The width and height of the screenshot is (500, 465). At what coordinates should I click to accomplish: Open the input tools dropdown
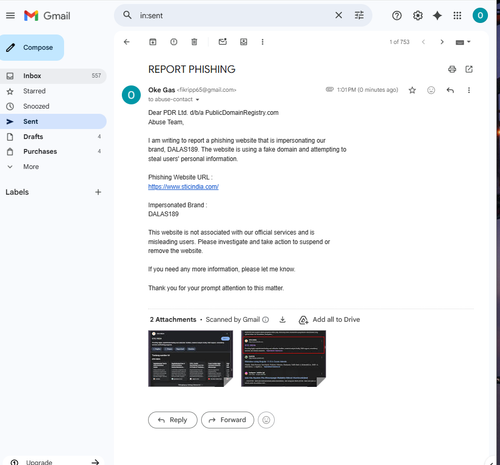[x=463, y=42]
